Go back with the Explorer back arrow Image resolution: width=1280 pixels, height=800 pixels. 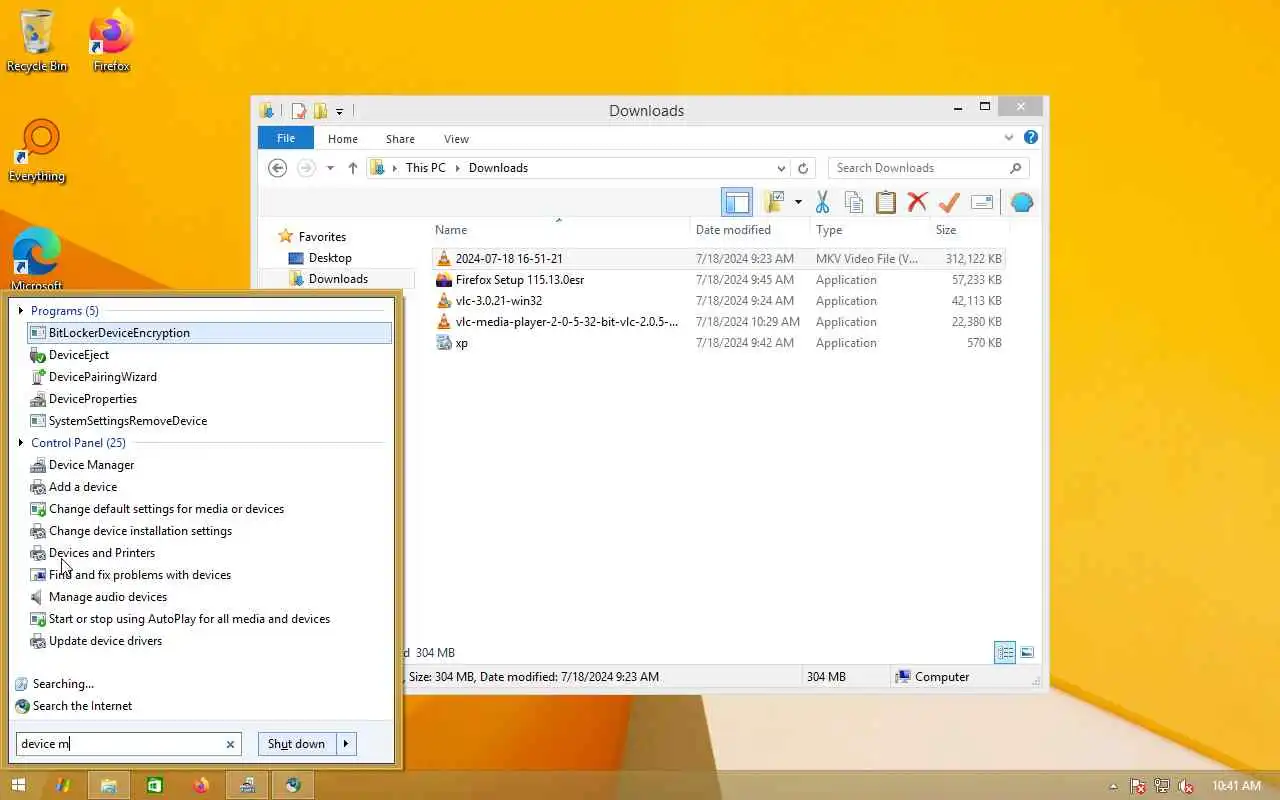pos(278,168)
